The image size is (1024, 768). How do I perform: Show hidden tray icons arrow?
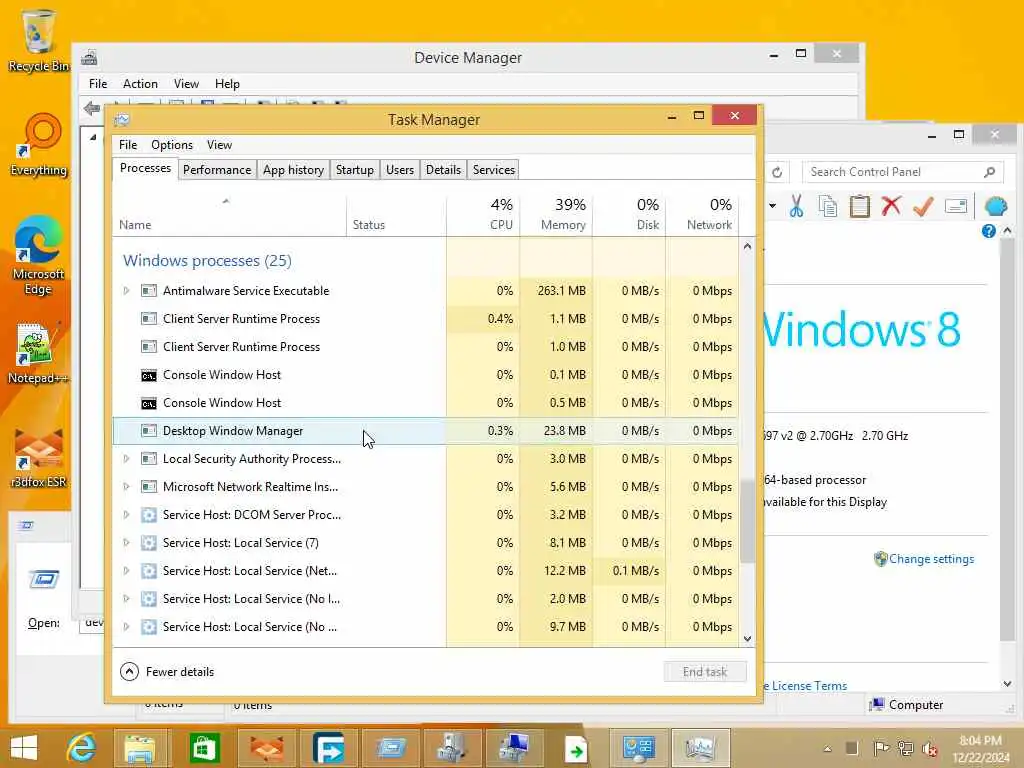[827, 748]
